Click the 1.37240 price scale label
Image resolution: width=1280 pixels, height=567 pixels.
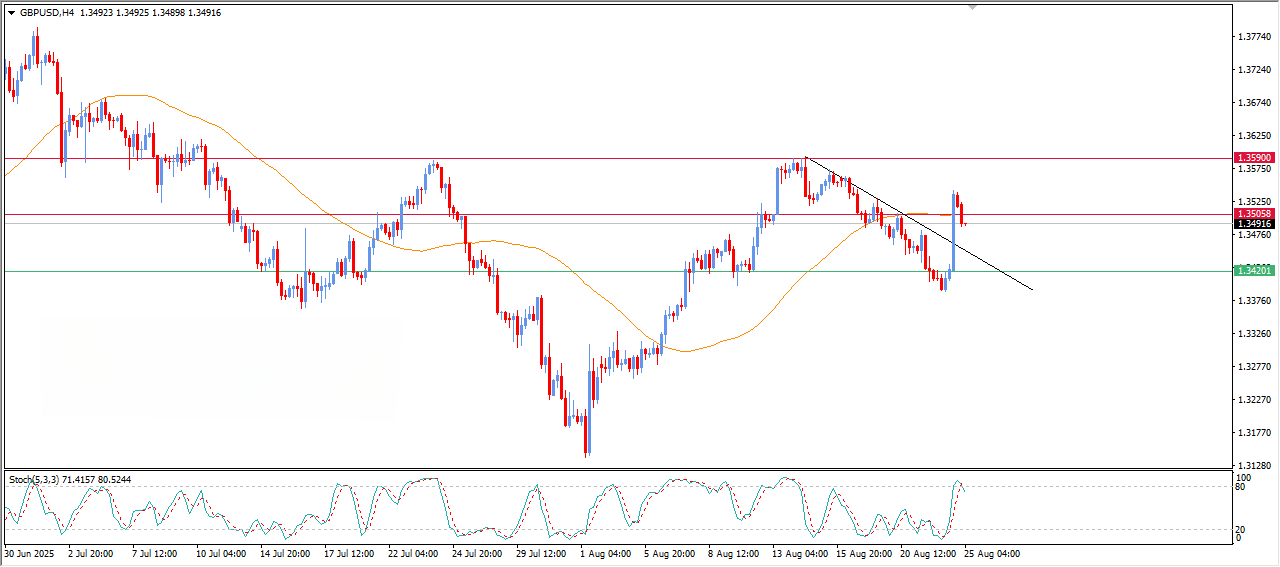(x=1254, y=70)
